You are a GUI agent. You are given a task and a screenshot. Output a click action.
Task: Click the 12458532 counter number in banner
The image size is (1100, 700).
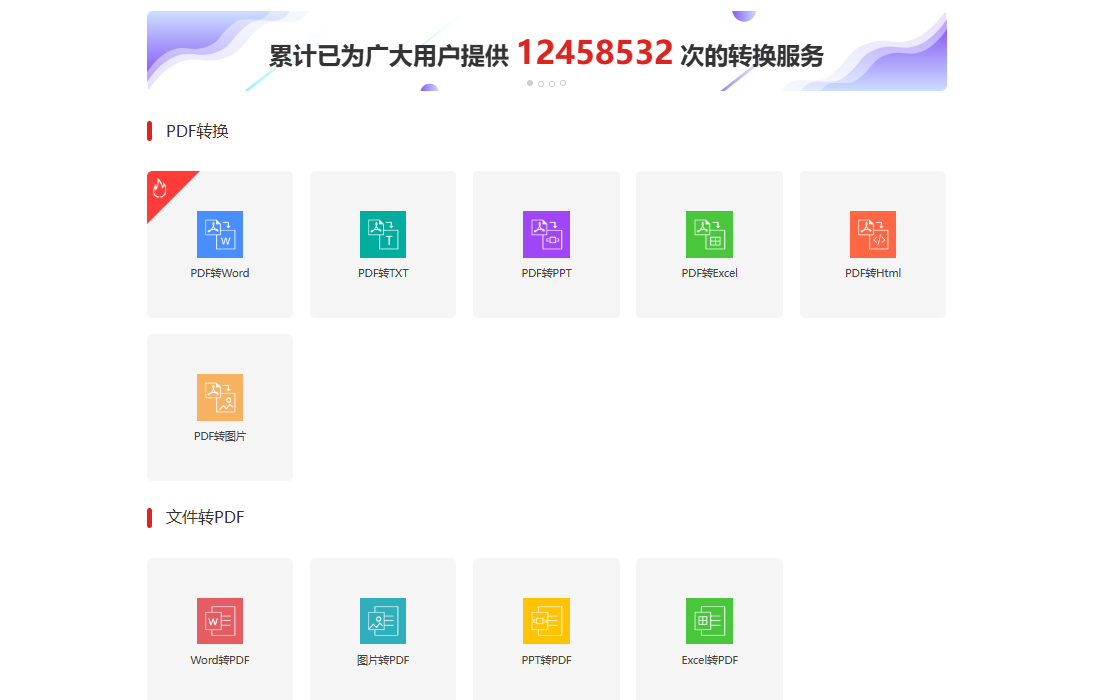tap(594, 53)
